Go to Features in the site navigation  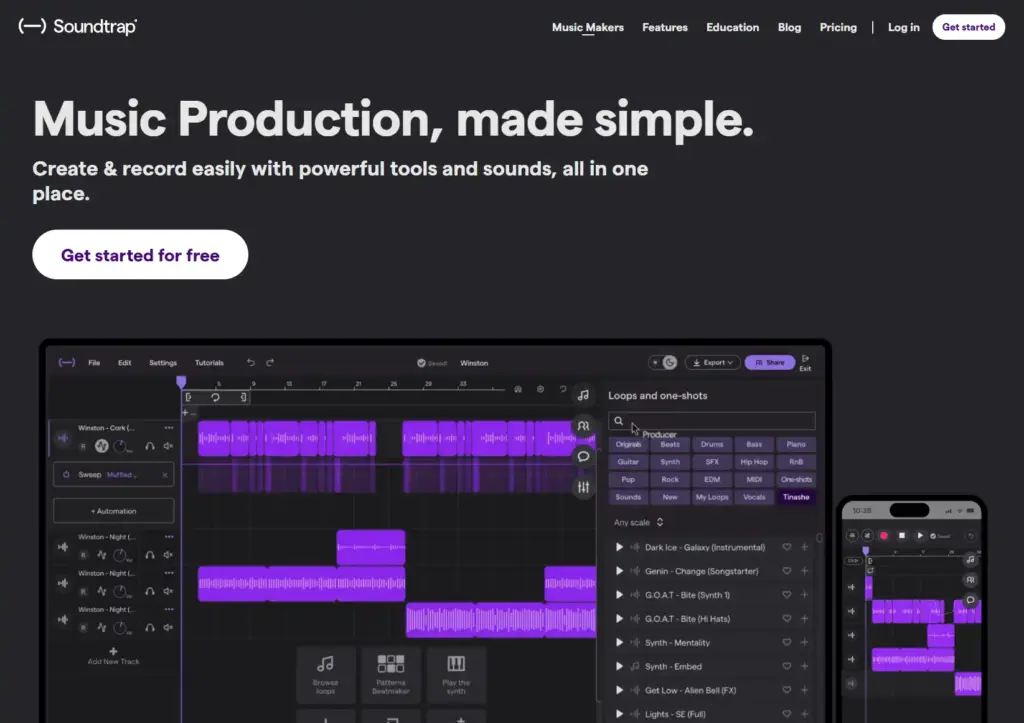[665, 27]
